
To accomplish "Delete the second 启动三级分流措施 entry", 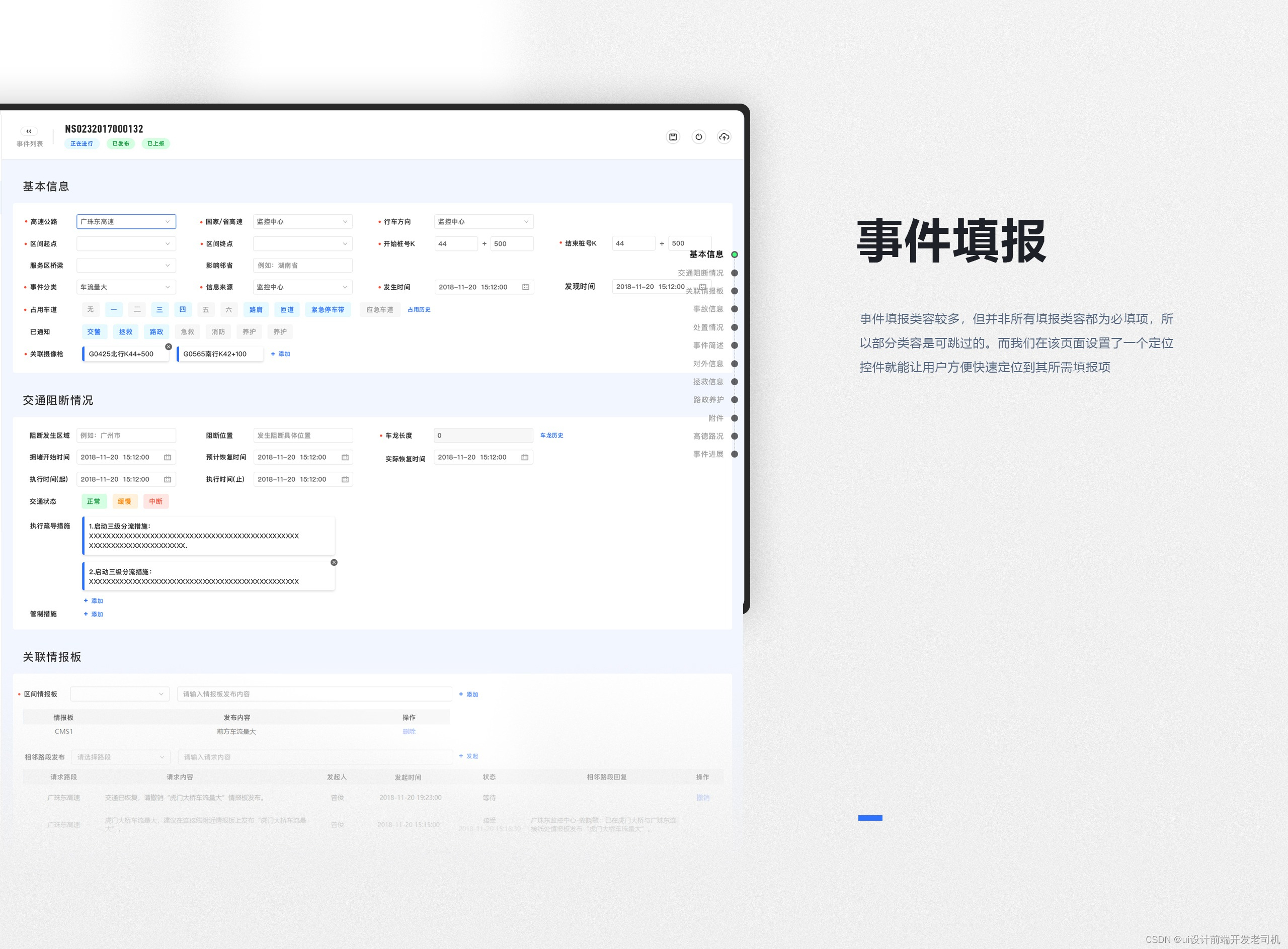I will tap(334, 562).
